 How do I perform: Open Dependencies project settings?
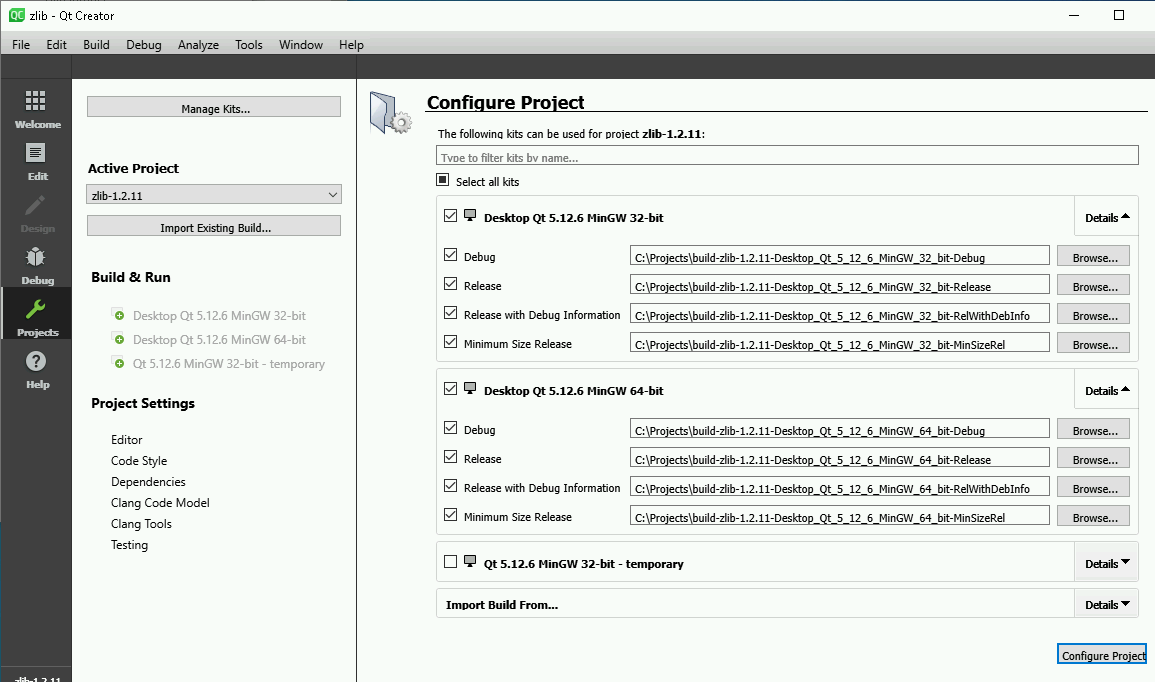point(148,482)
